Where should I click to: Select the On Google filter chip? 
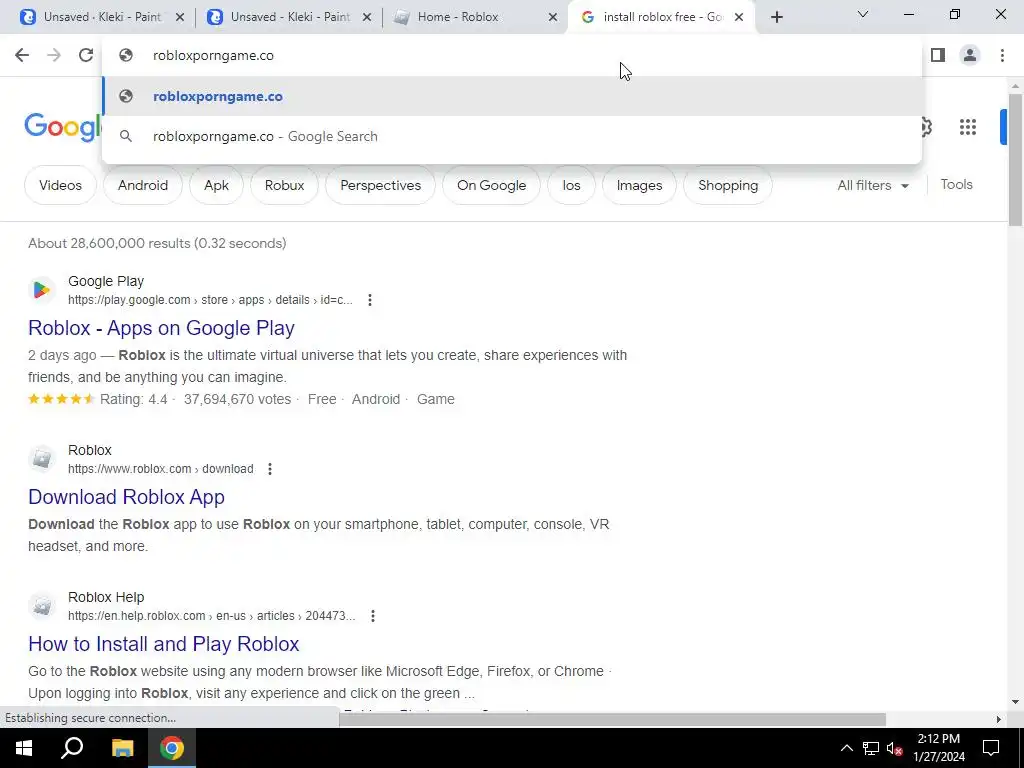[x=492, y=185]
